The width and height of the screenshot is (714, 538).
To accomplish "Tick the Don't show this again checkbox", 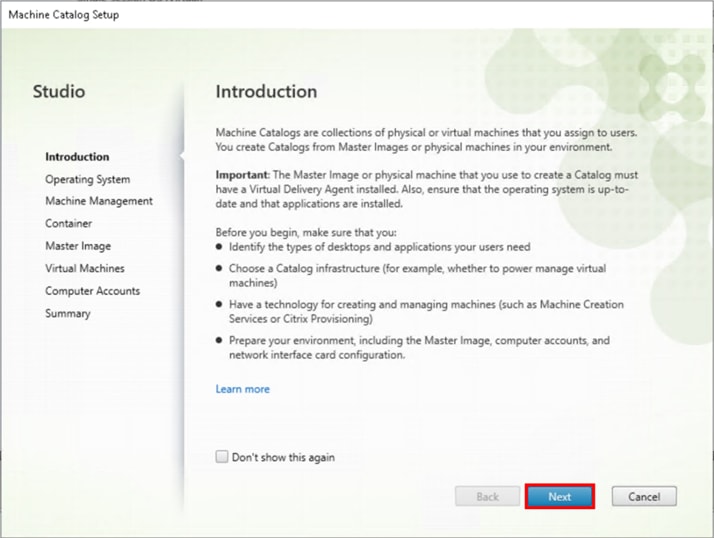I will 222,456.
